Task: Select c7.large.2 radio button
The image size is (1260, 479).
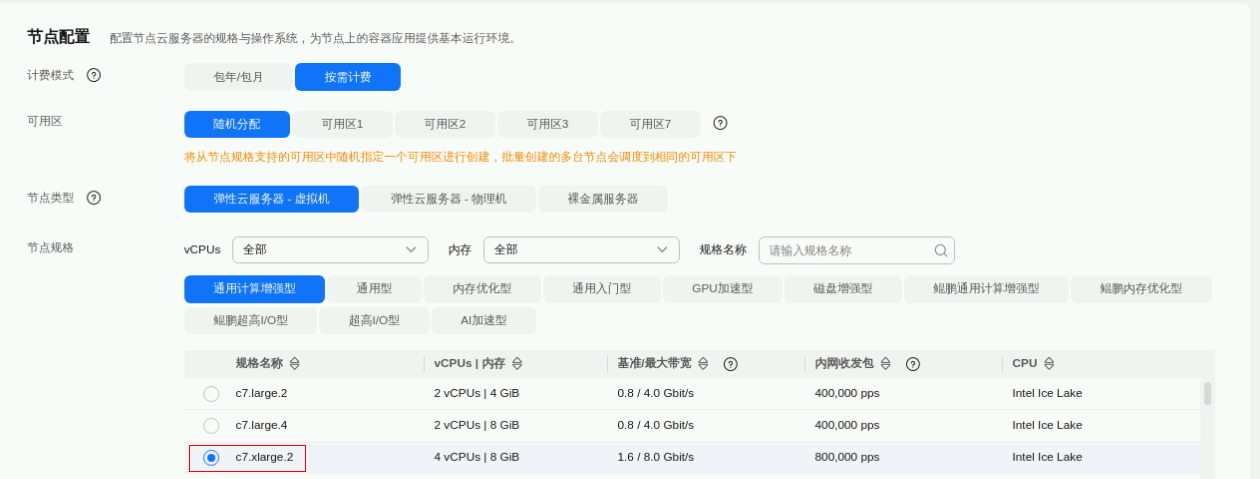Action: pos(211,394)
